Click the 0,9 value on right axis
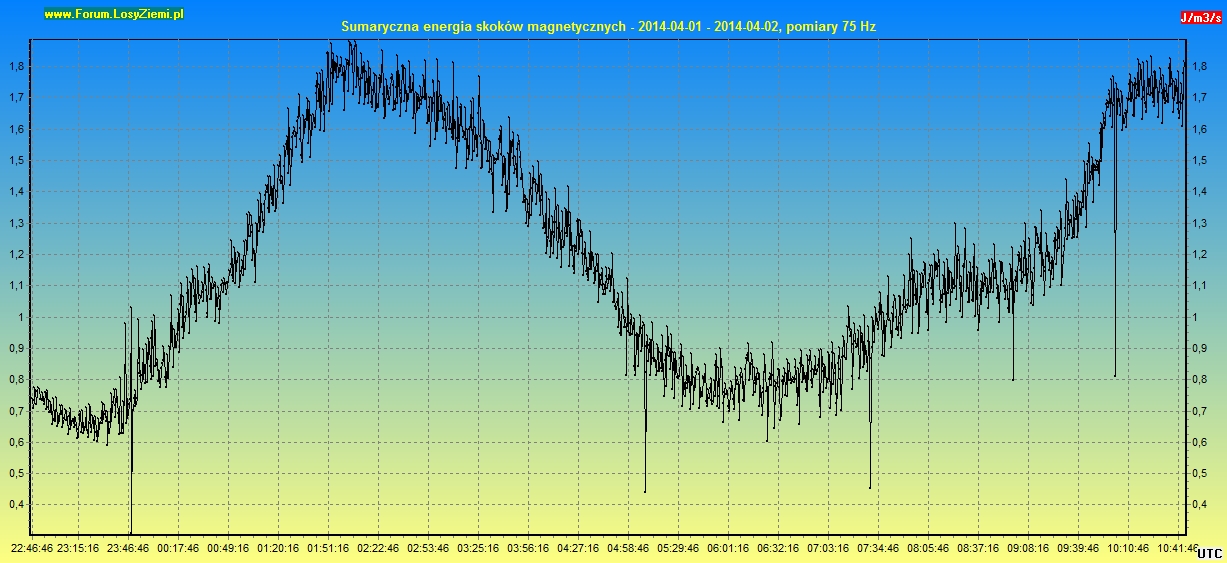The width and height of the screenshot is (1227, 563). coord(1199,348)
